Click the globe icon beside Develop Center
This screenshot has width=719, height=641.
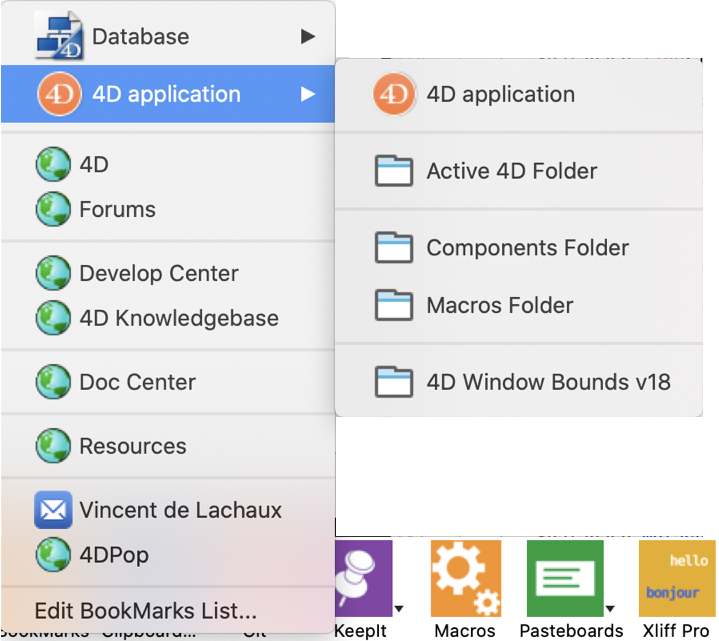(53, 273)
